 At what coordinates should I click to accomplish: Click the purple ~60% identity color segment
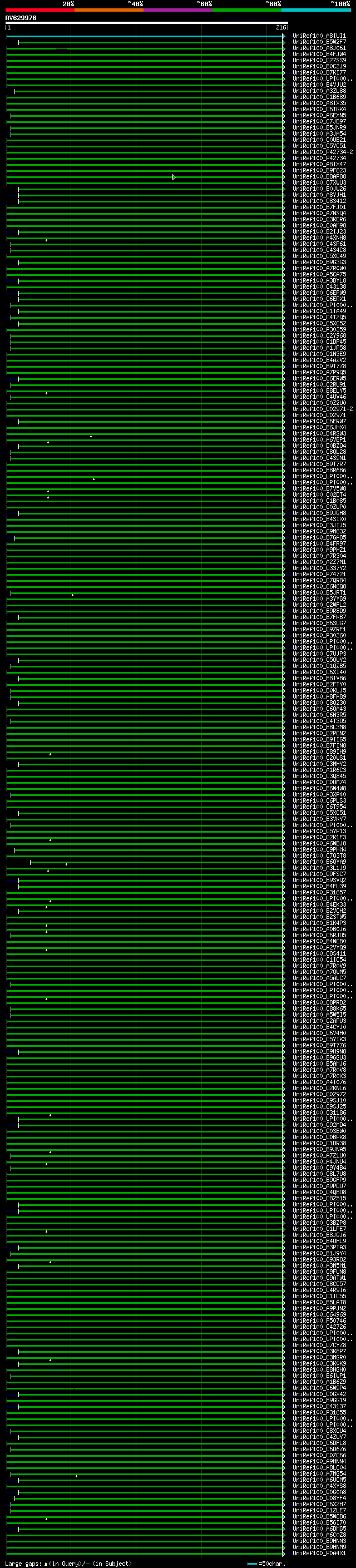[x=179, y=10]
